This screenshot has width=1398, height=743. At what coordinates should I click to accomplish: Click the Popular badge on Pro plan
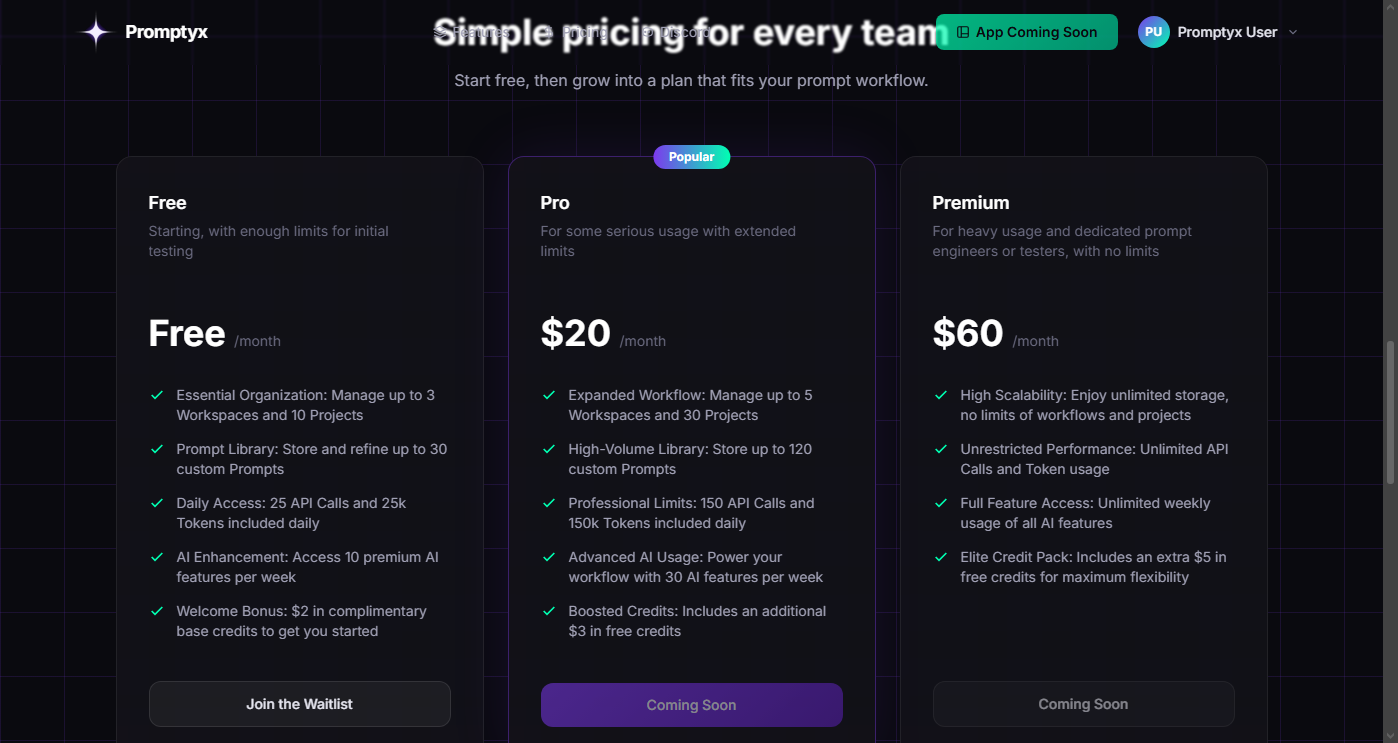691,157
